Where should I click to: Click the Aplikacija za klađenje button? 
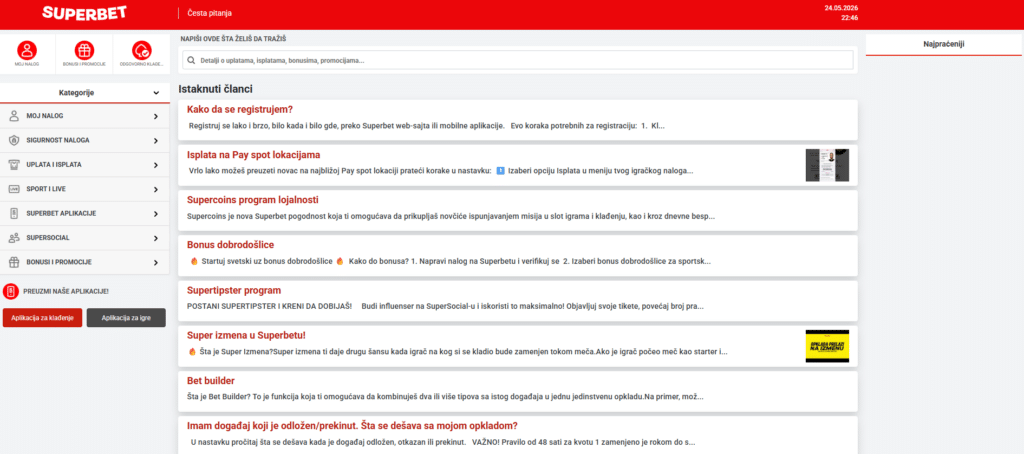pos(42,318)
